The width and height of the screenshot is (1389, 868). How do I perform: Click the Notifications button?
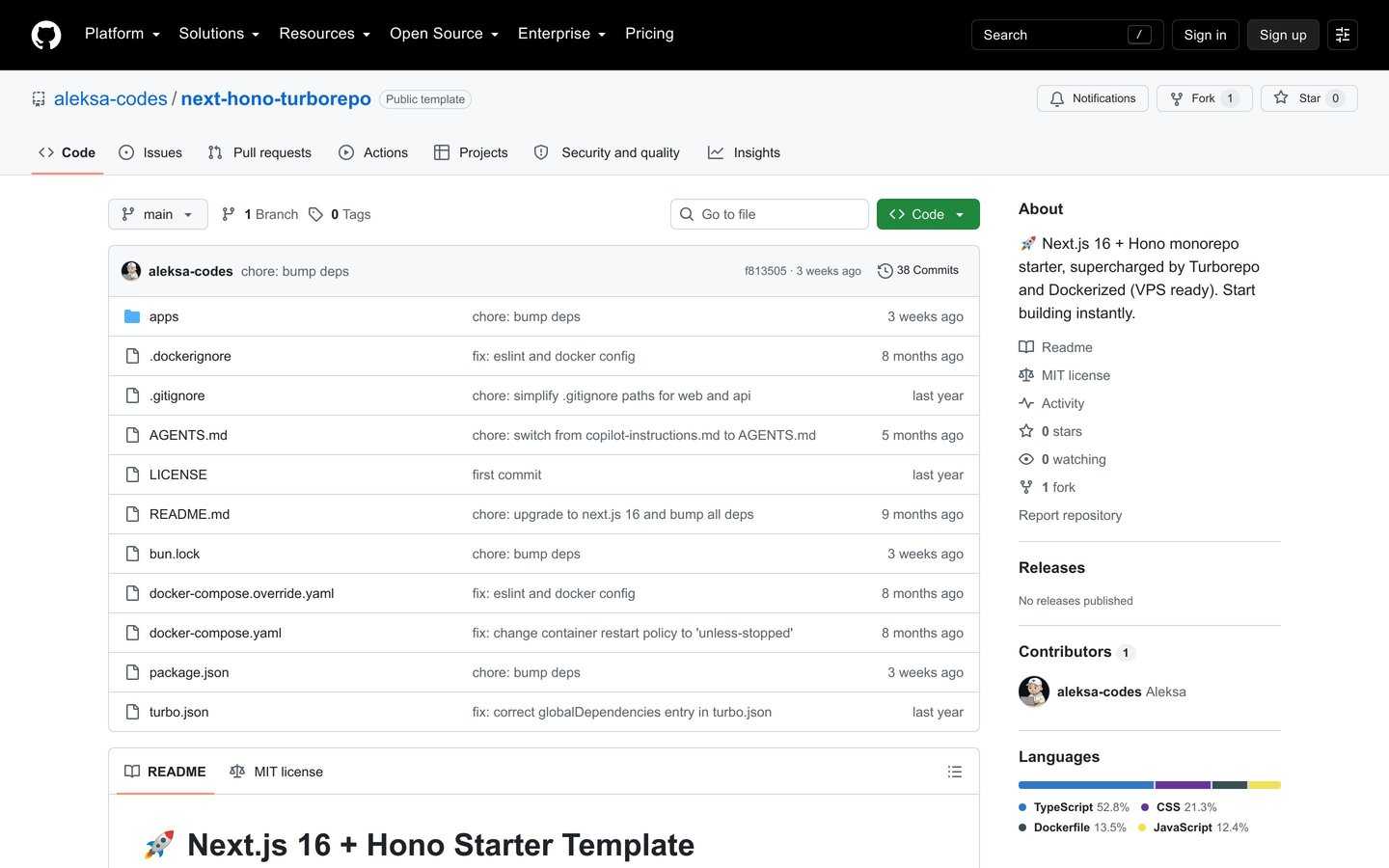[1093, 98]
